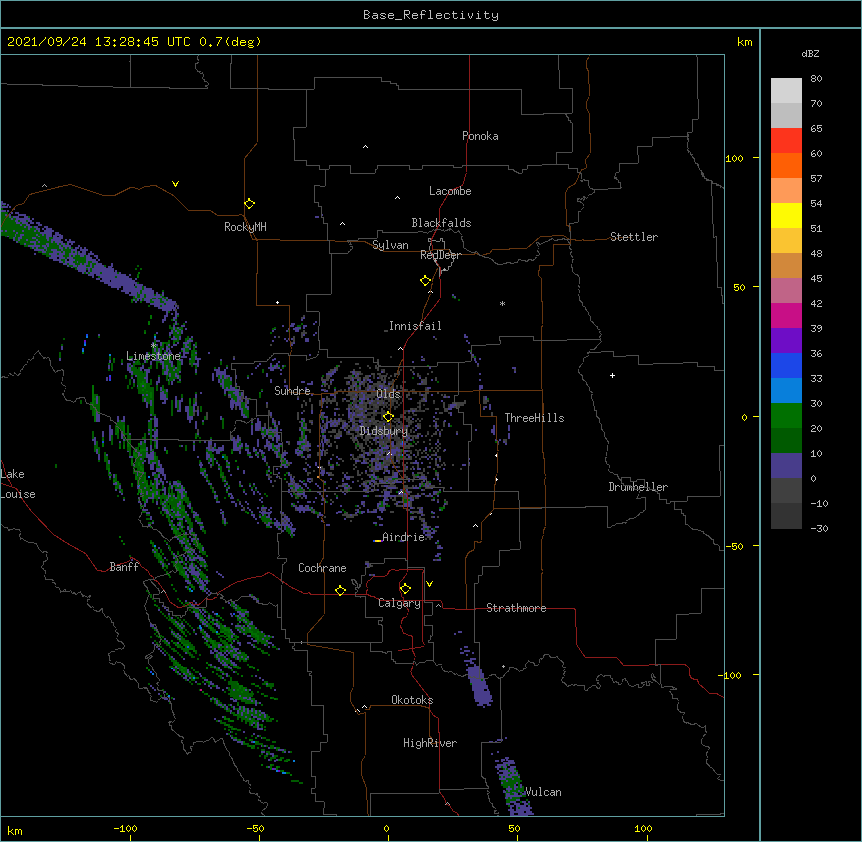The width and height of the screenshot is (862, 842).
Task: Select the Olds label
Action: 388,394
